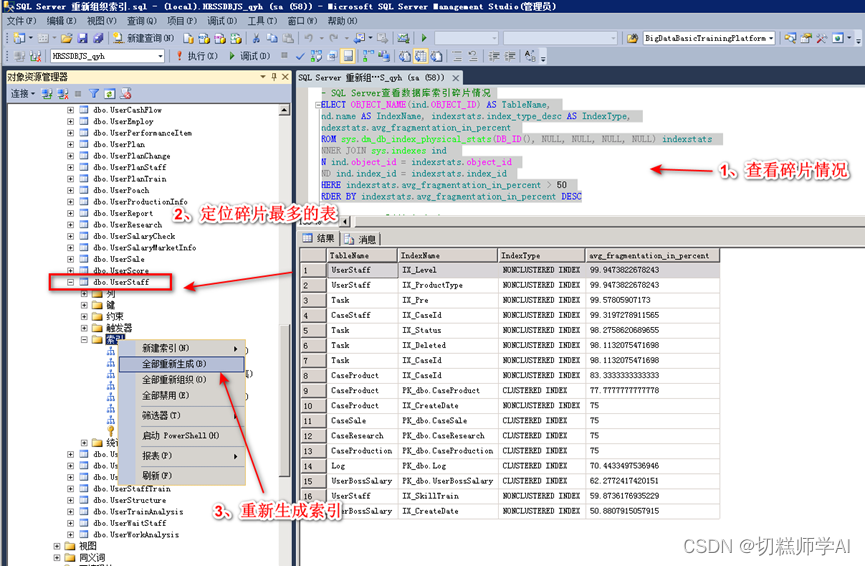The height and width of the screenshot is (566, 865).
Task: Increase indent toolbar icon
Action: pos(510,56)
